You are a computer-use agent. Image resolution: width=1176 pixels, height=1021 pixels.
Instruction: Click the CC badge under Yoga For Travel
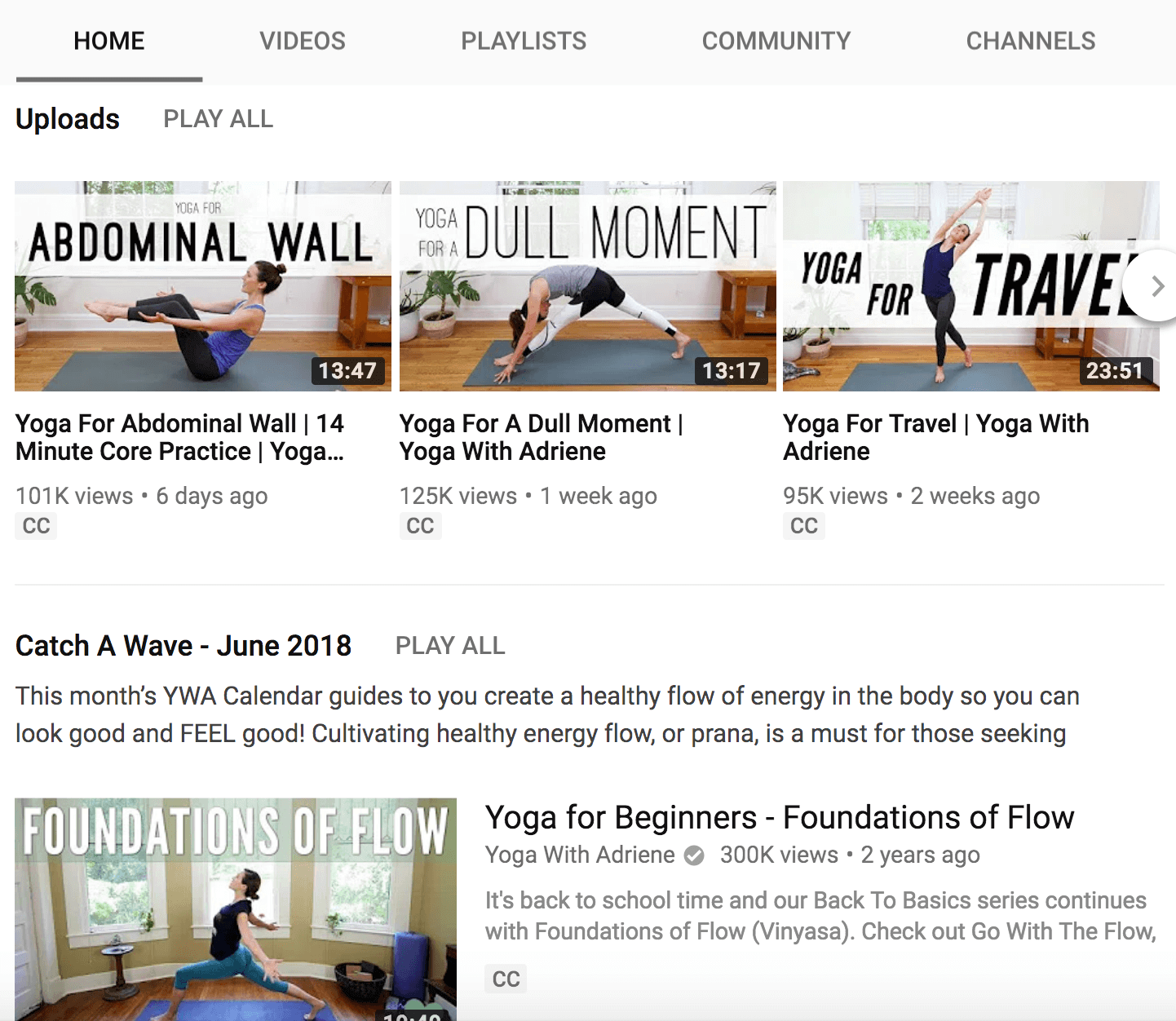pyautogui.click(x=804, y=526)
